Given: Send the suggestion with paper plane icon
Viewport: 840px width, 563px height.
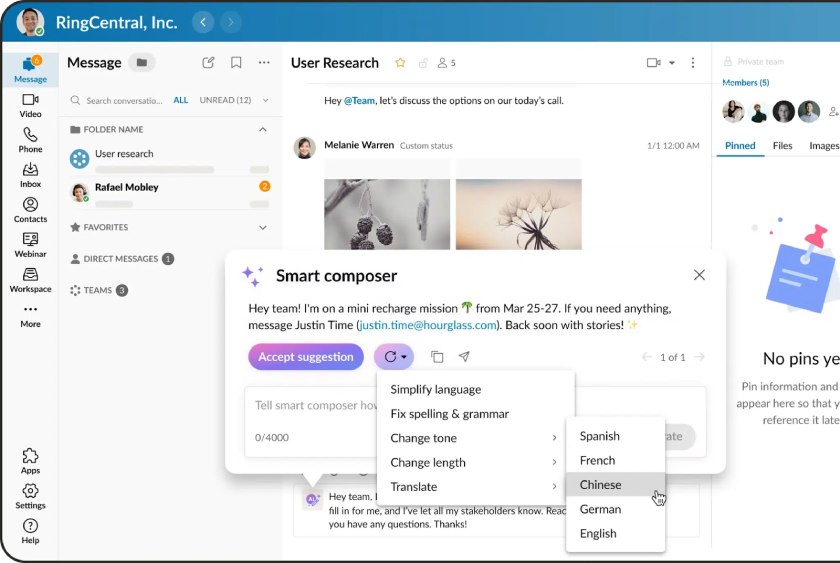Looking at the screenshot, I should point(464,357).
